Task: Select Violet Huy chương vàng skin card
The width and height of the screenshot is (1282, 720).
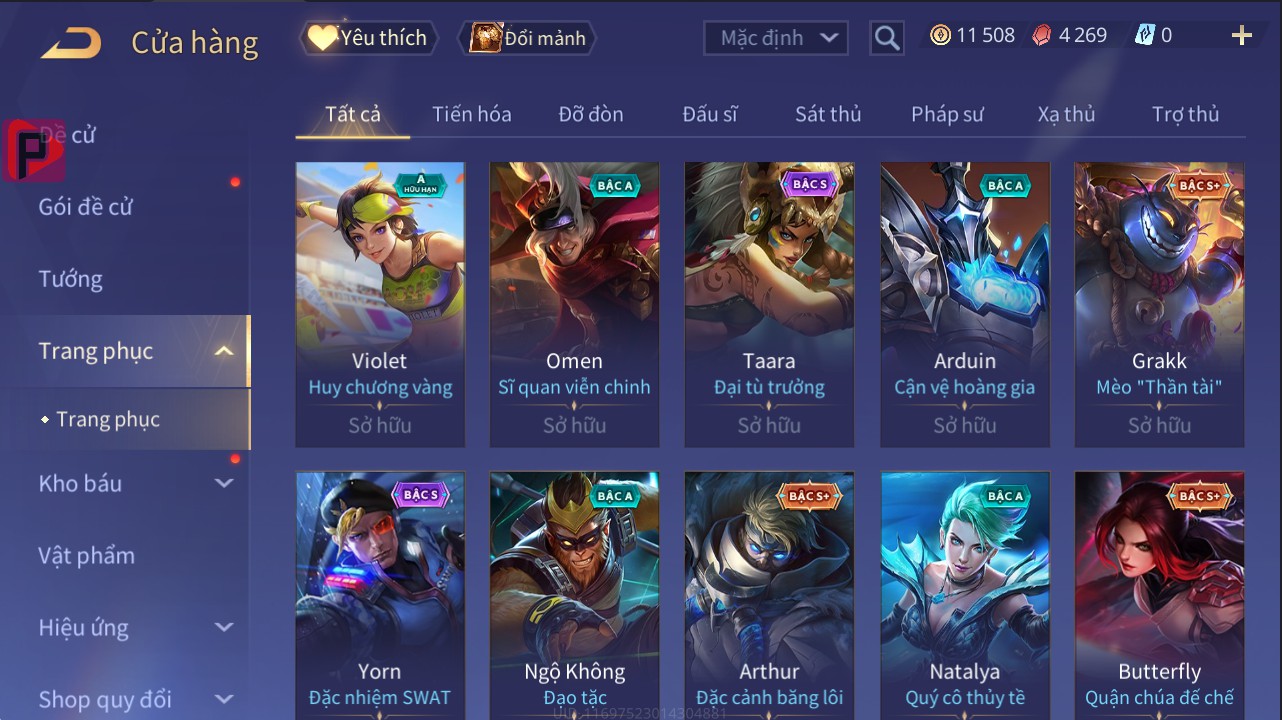Action: coord(380,304)
